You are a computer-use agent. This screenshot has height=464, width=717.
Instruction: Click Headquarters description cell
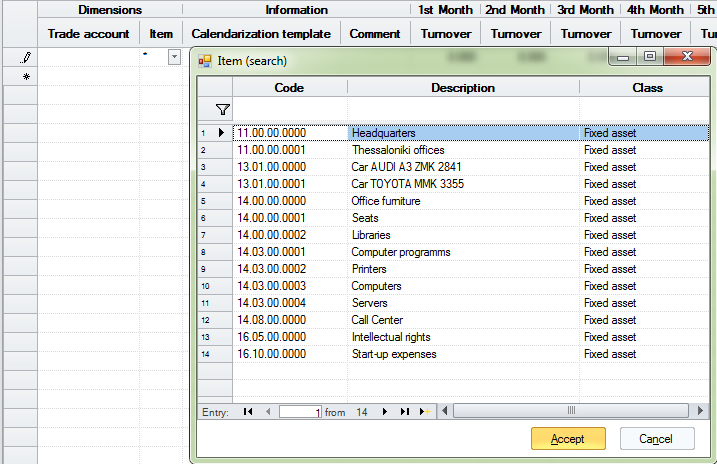[463, 133]
